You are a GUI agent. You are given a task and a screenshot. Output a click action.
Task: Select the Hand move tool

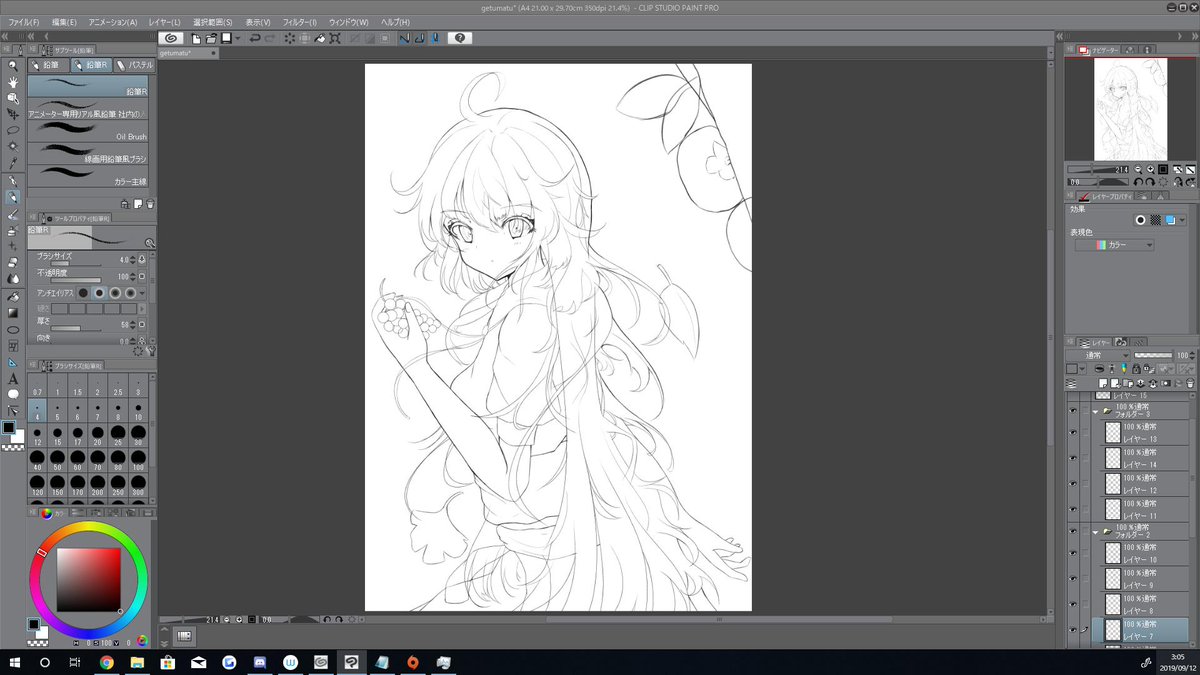[x=13, y=82]
